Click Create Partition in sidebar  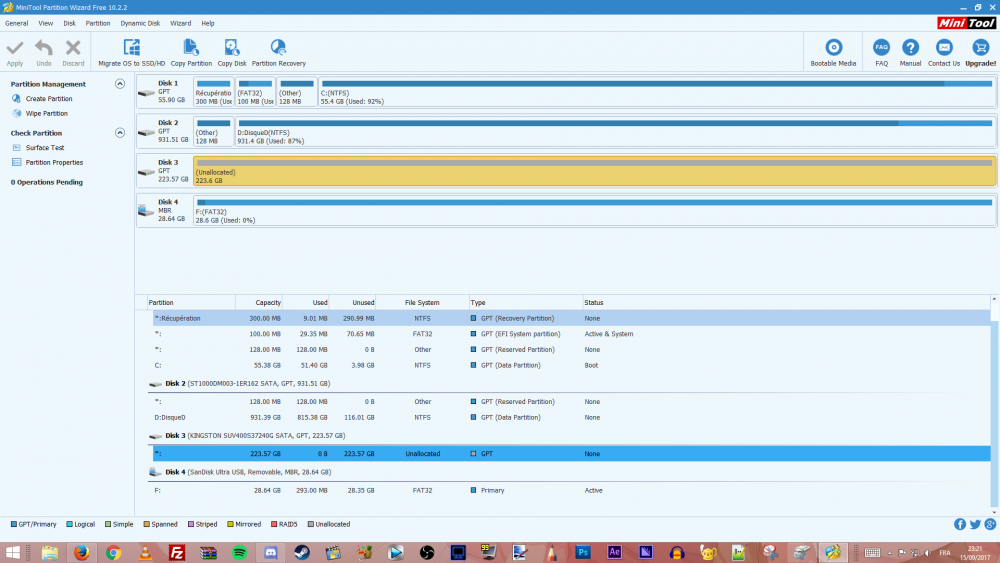[48, 99]
